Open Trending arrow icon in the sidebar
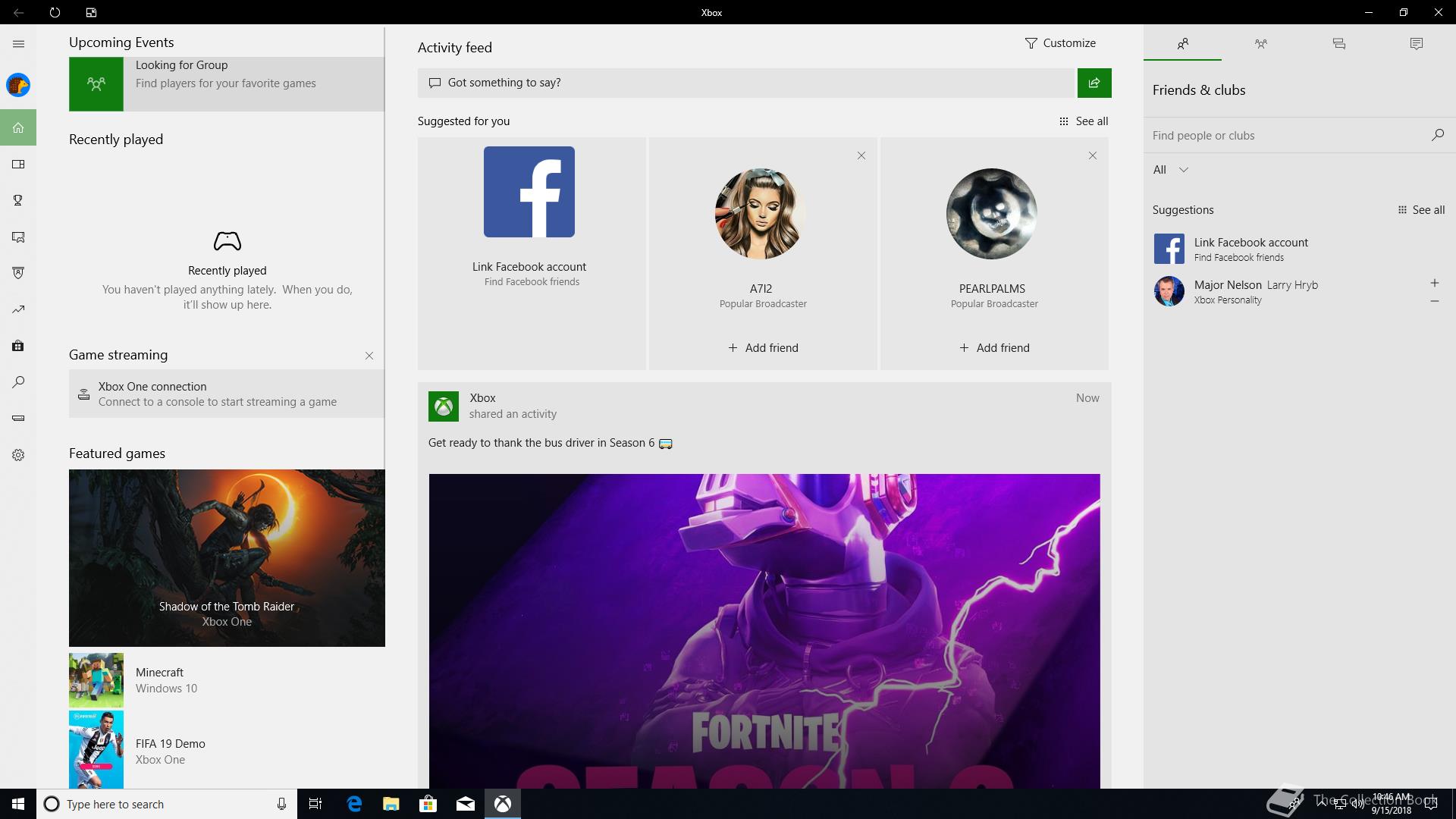This screenshot has width=1456, height=819. pos(18,309)
